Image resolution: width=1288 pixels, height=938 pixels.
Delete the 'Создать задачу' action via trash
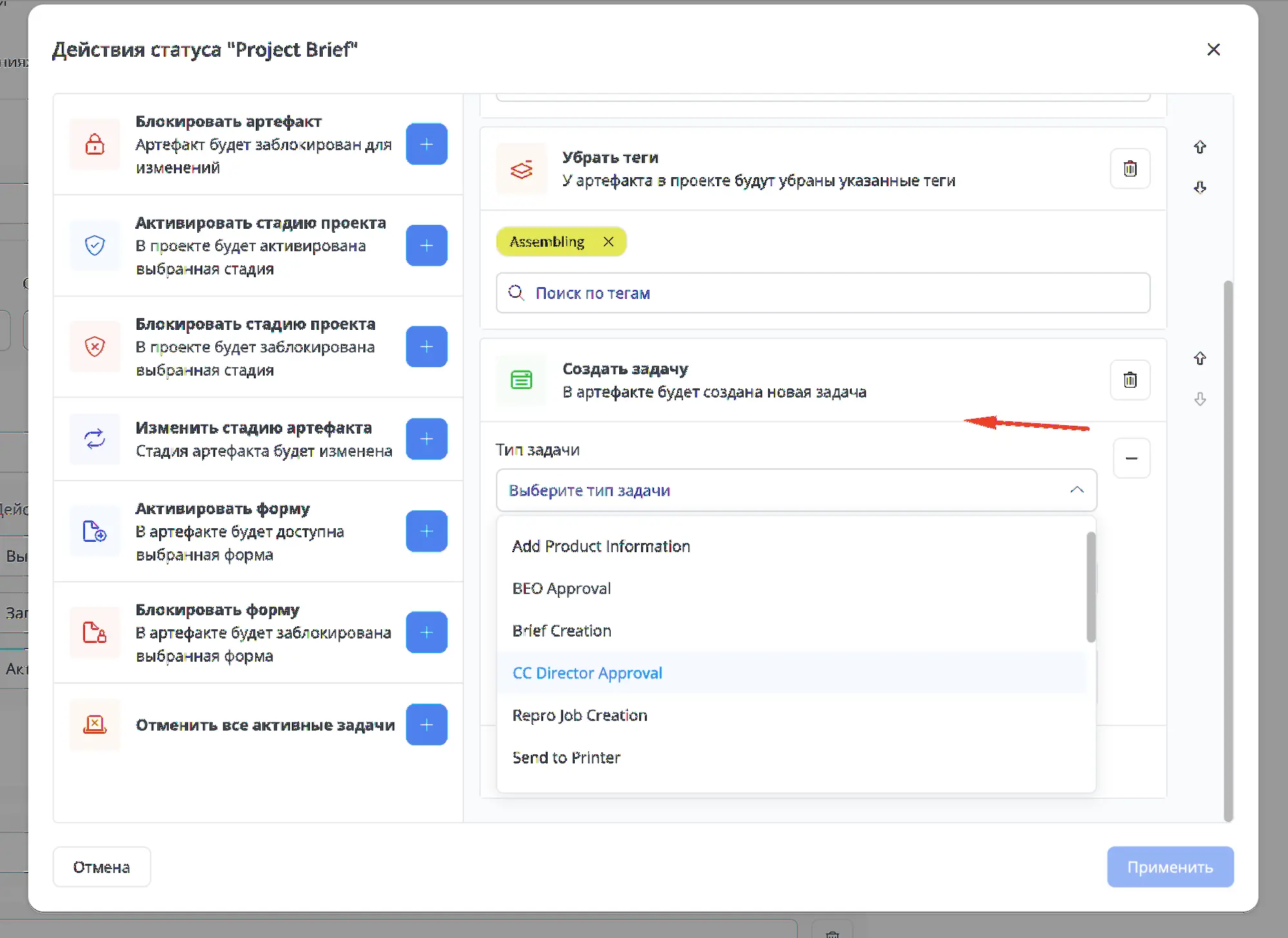(1129, 380)
